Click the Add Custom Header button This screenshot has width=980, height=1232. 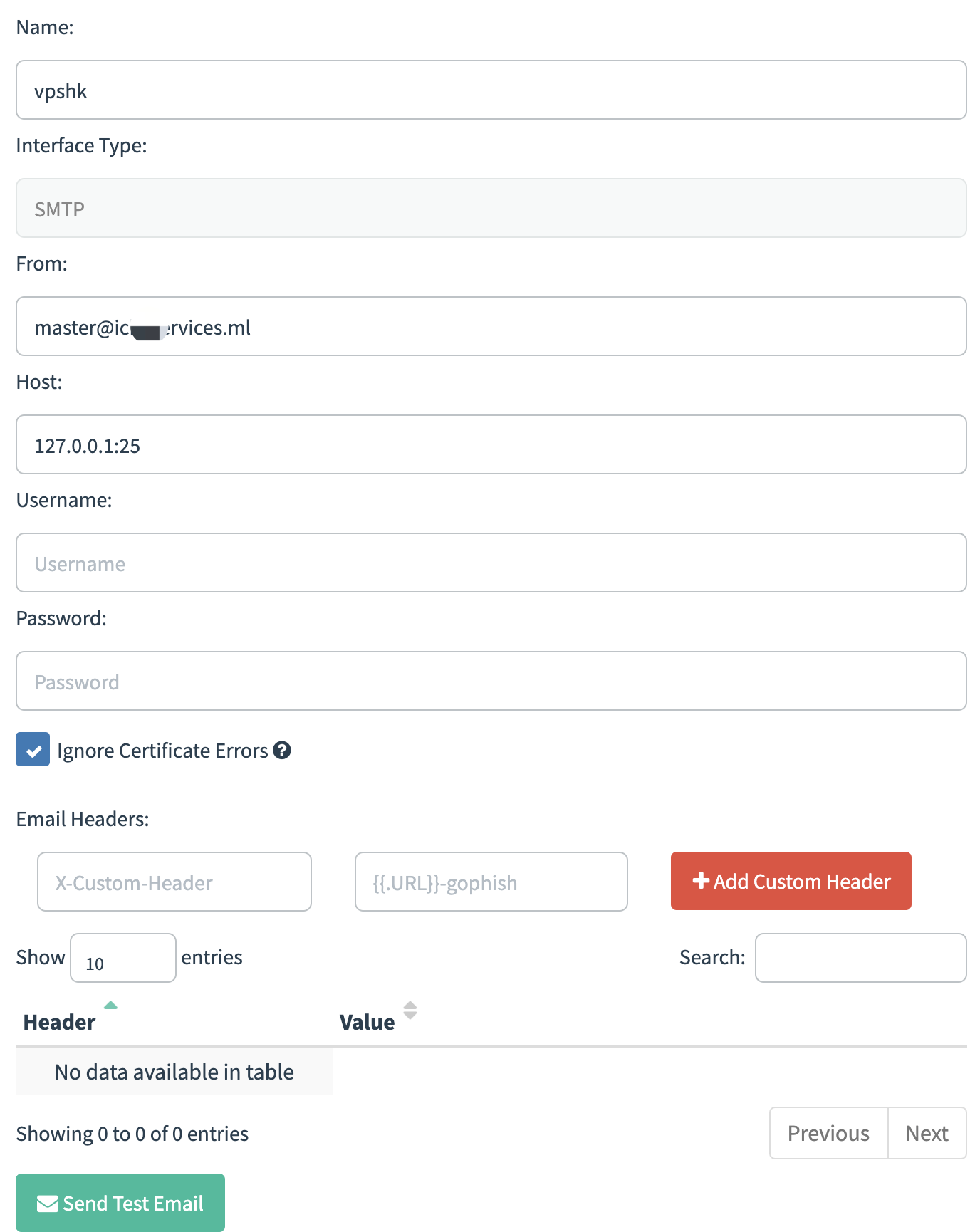[x=791, y=881]
